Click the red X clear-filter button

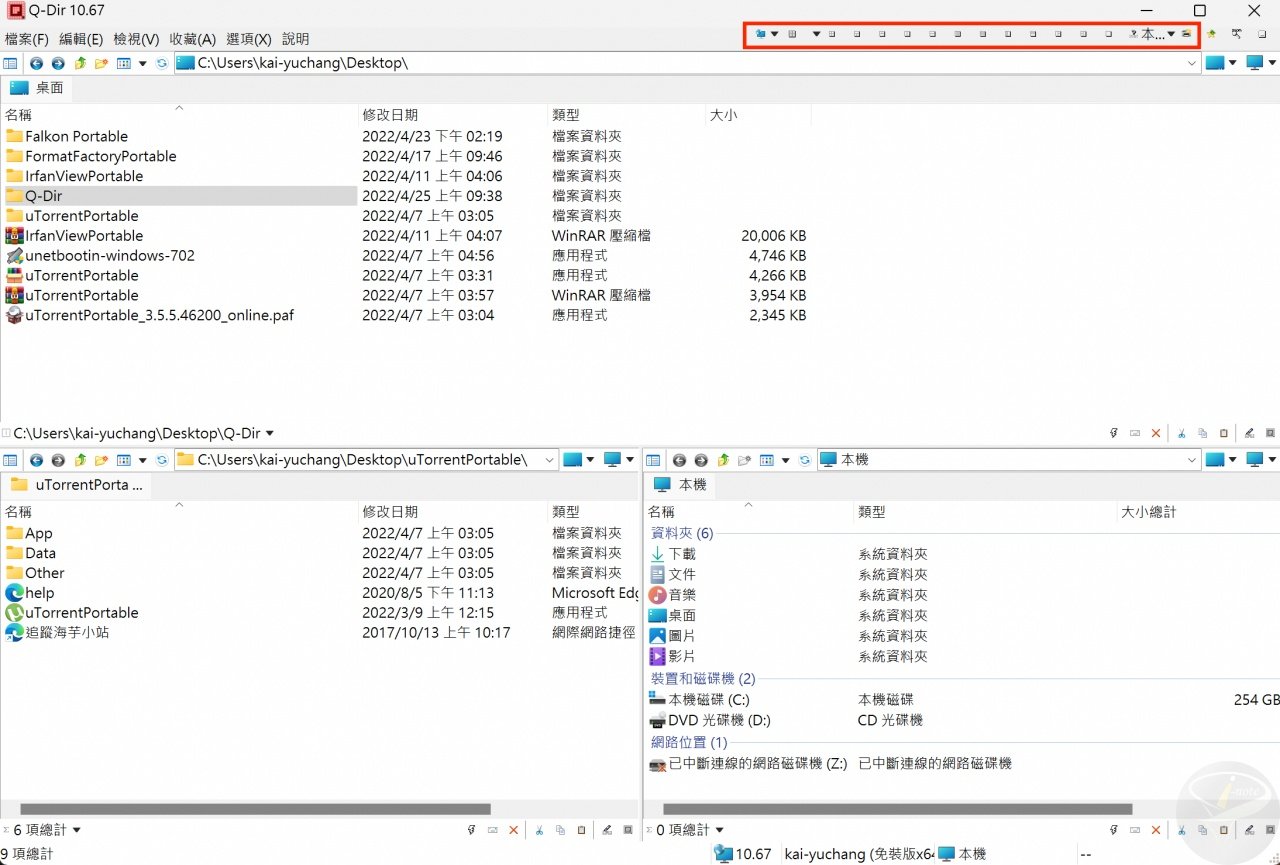(513, 829)
